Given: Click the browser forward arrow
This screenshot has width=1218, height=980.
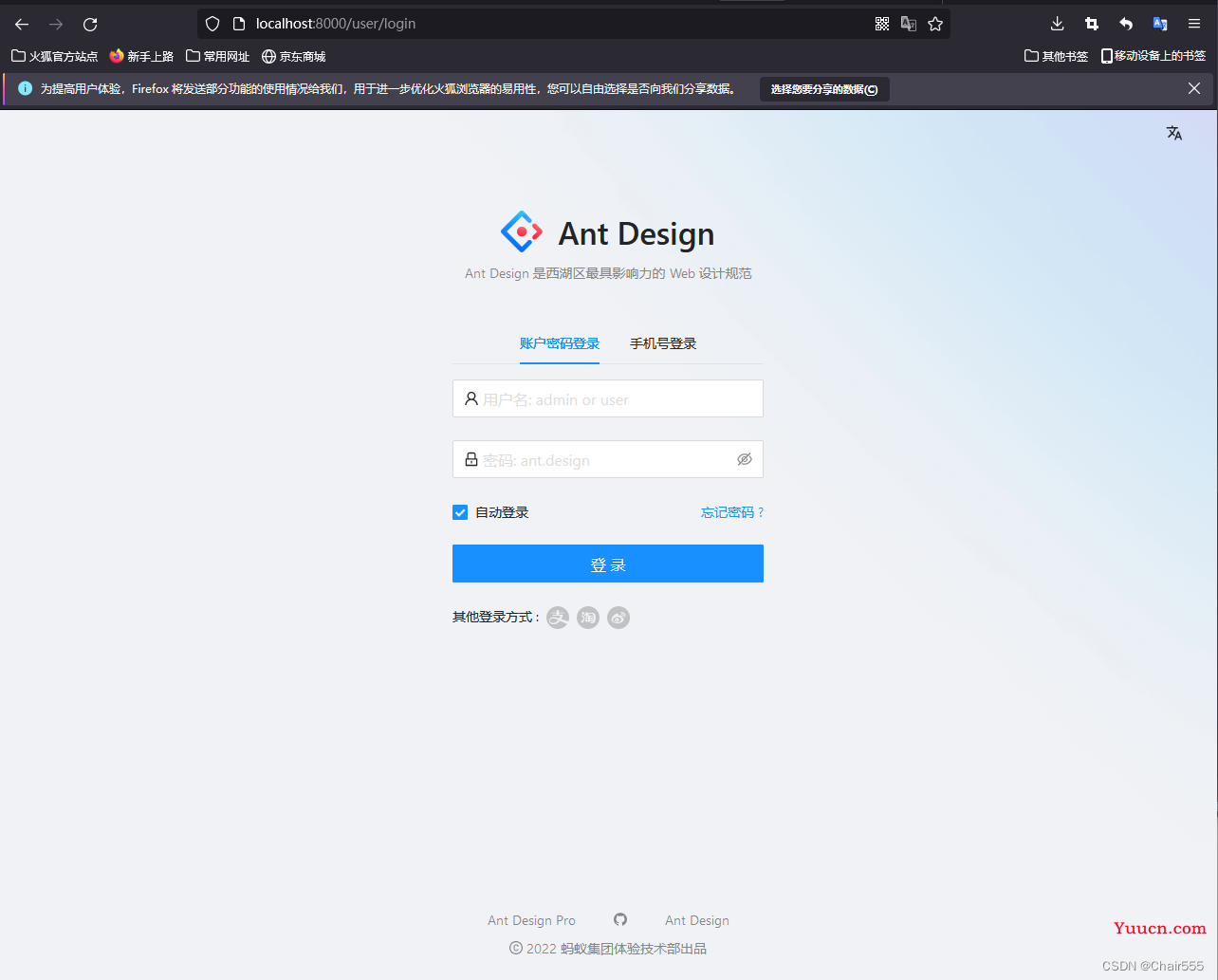Looking at the screenshot, I should 56,24.
